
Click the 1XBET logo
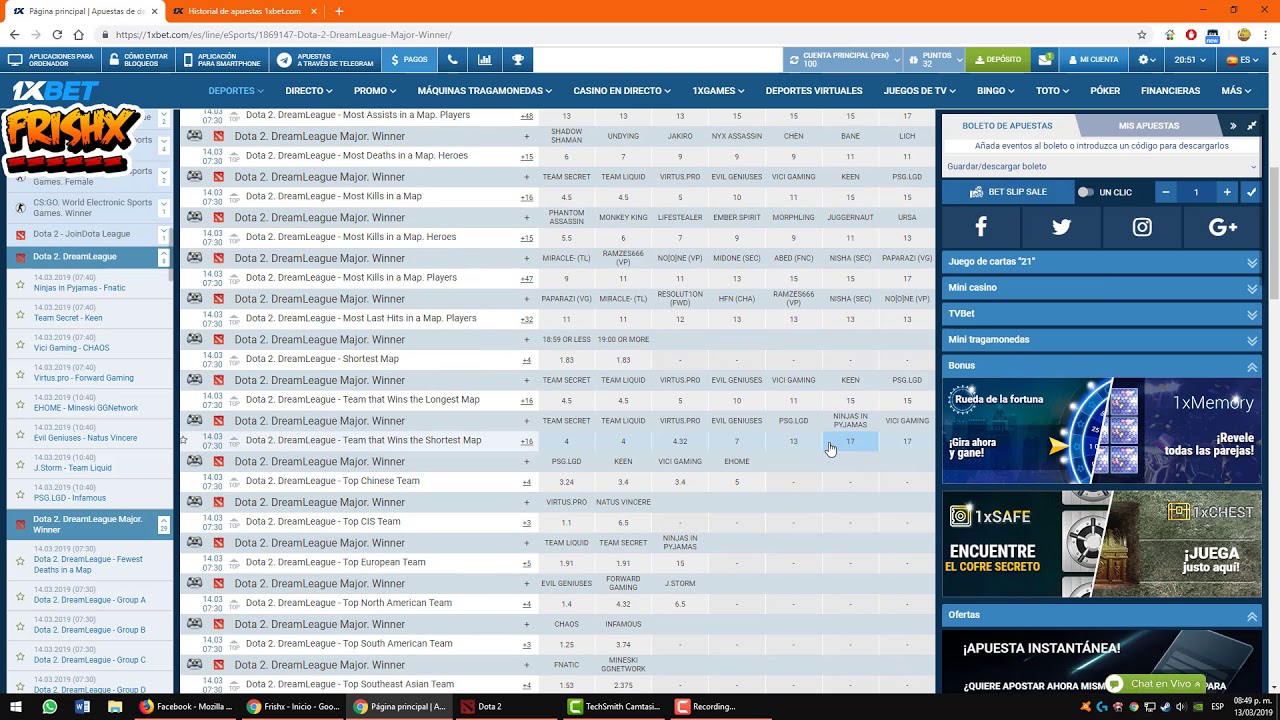point(55,90)
